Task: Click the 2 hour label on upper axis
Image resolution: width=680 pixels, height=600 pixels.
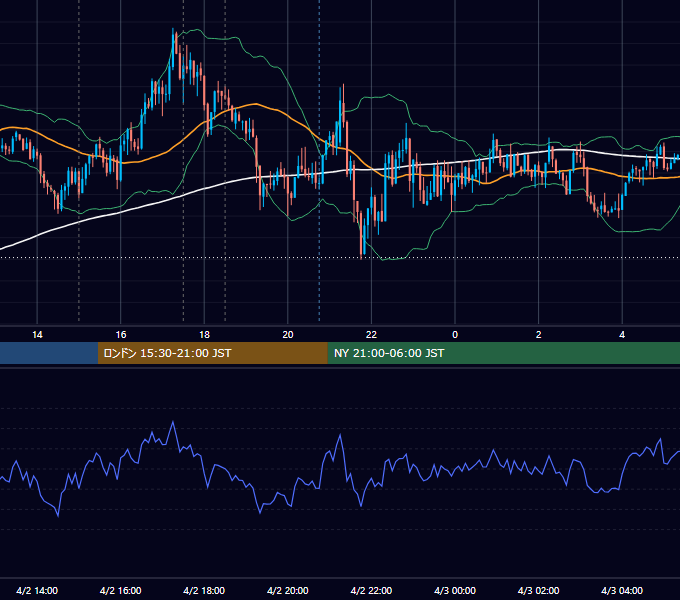Action: coord(539,335)
